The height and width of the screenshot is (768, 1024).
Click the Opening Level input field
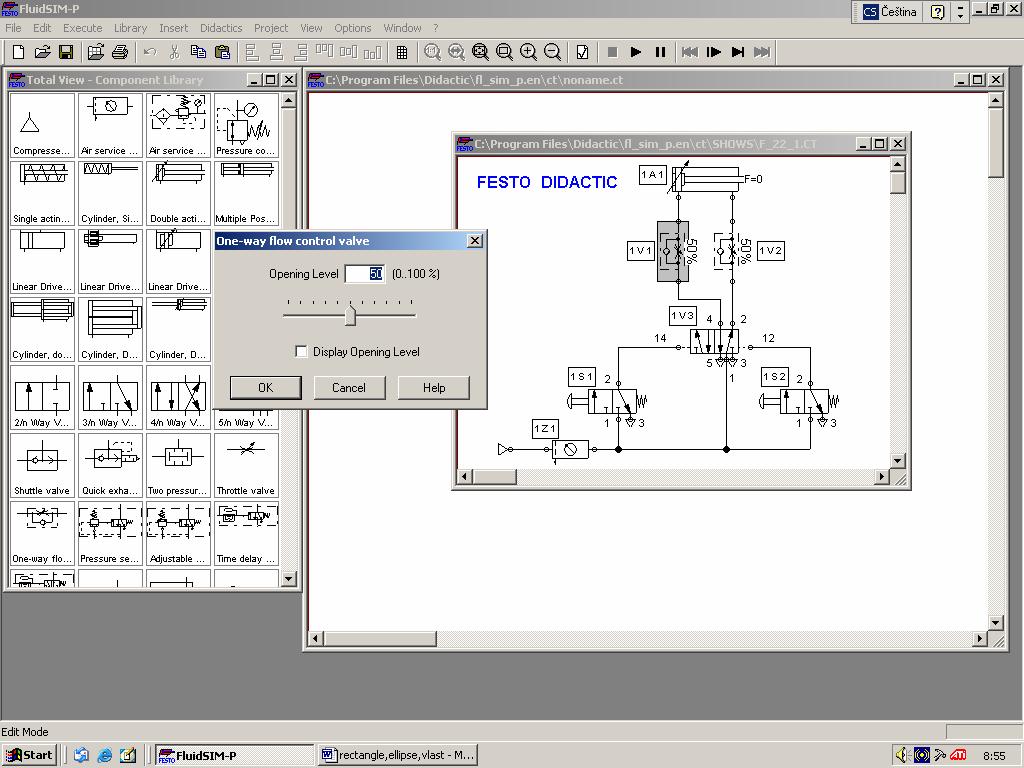(364, 274)
